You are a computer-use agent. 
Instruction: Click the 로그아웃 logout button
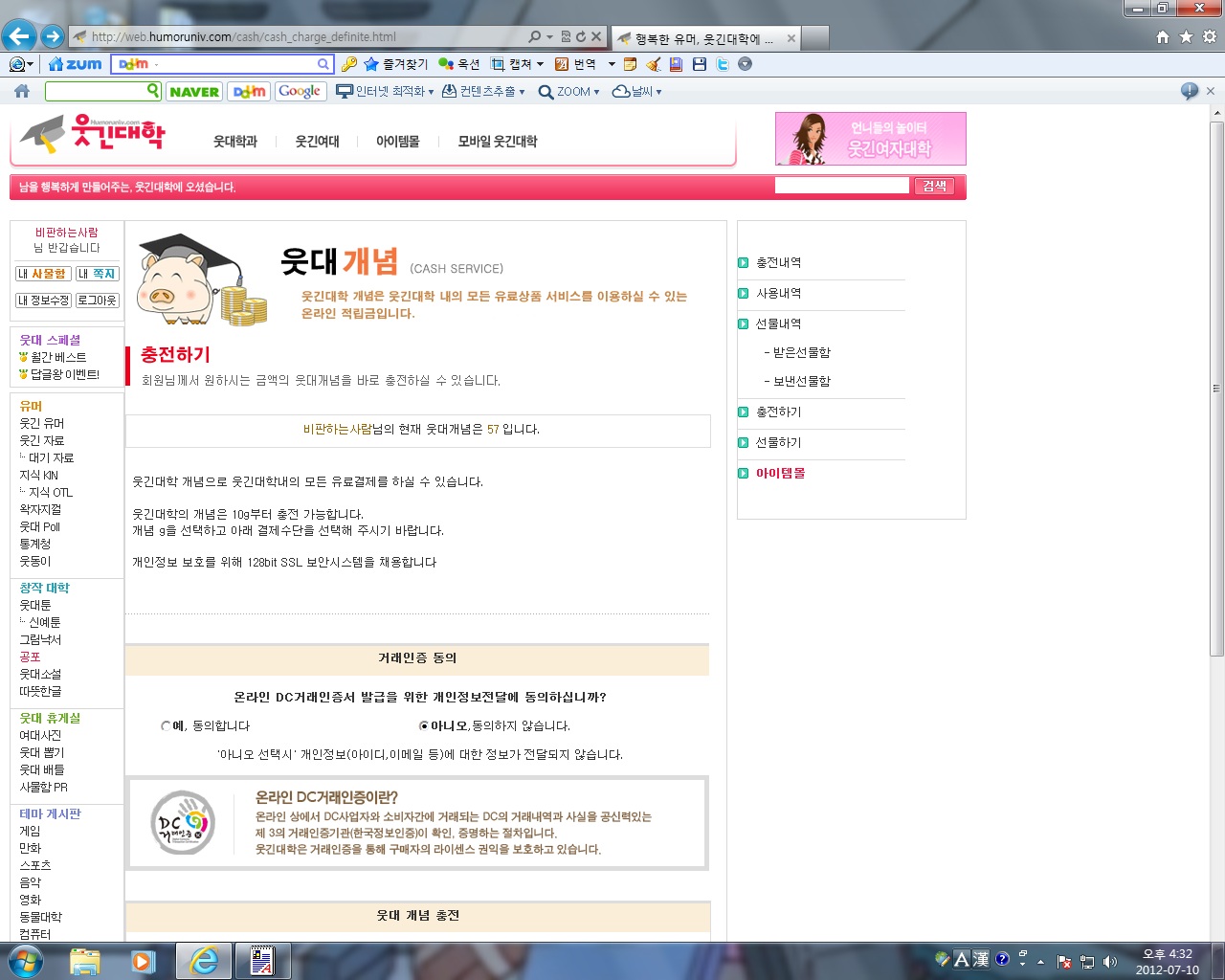[97, 301]
